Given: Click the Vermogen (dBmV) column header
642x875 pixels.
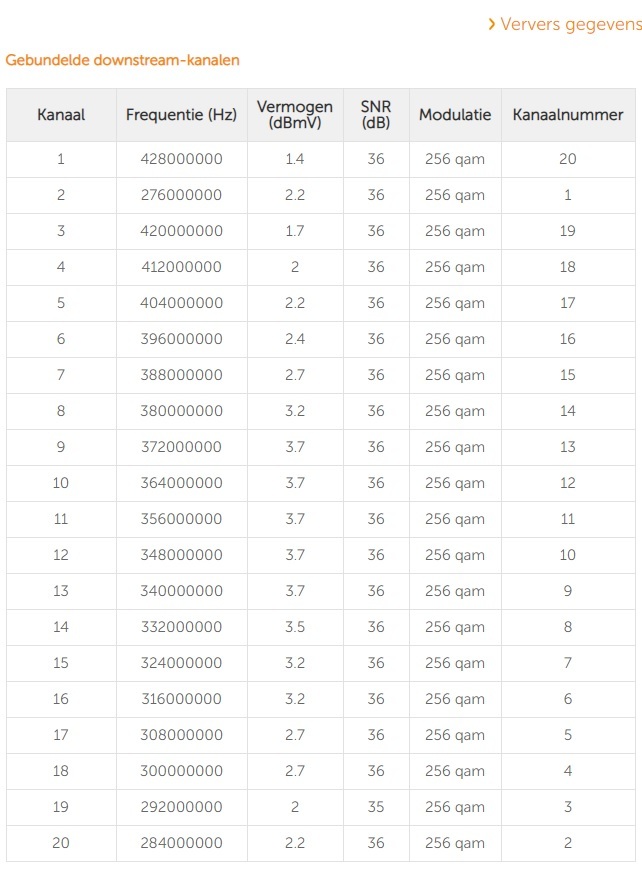Looking at the screenshot, I should (295, 115).
